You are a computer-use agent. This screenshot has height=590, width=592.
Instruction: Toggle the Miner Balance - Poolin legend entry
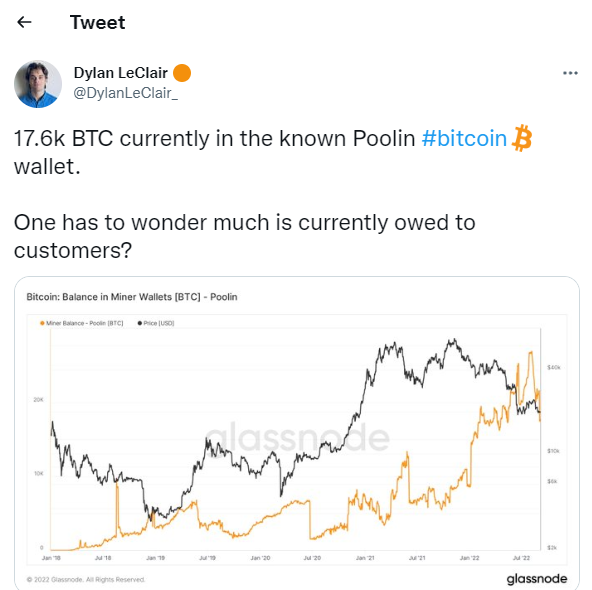pyautogui.click(x=82, y=323)
